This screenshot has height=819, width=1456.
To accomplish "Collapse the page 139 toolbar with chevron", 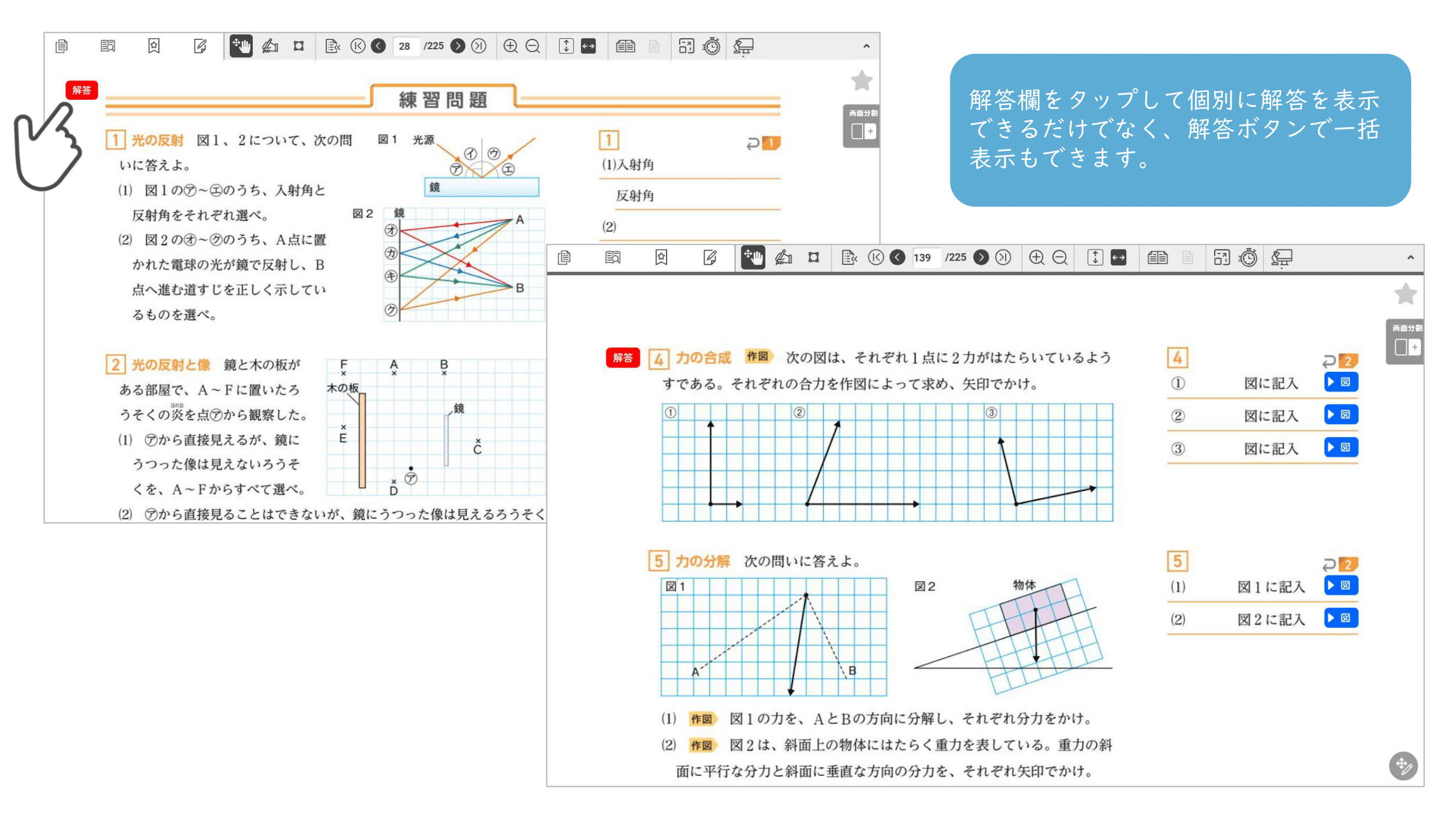I will [1410, 258].
